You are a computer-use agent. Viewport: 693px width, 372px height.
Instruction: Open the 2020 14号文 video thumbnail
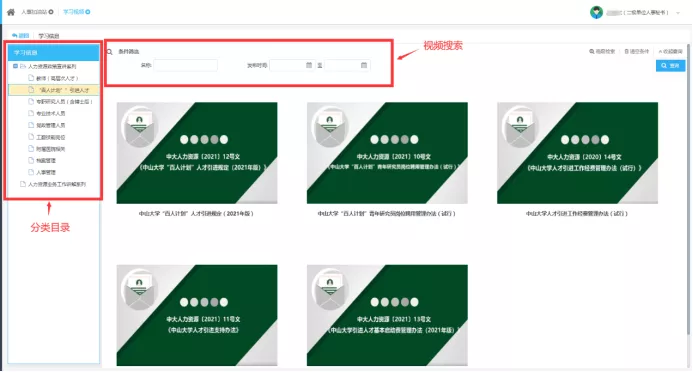click(x=577, y=153)
